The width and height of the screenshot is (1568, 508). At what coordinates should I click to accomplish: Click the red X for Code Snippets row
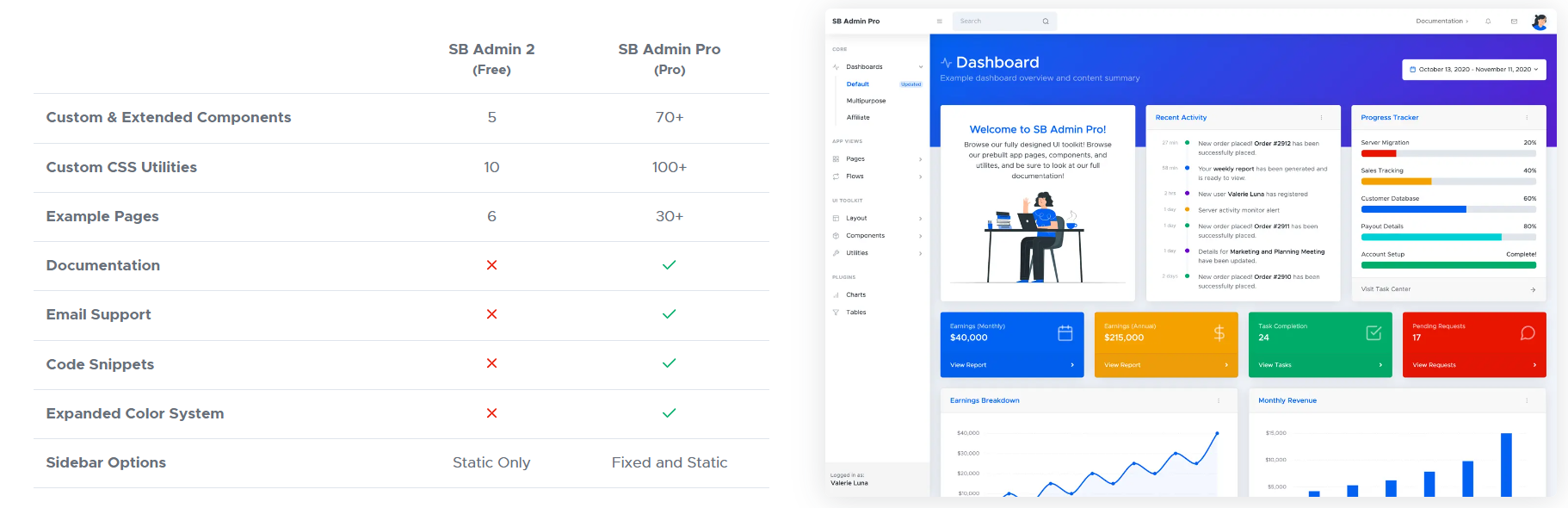tap(491, 363)
